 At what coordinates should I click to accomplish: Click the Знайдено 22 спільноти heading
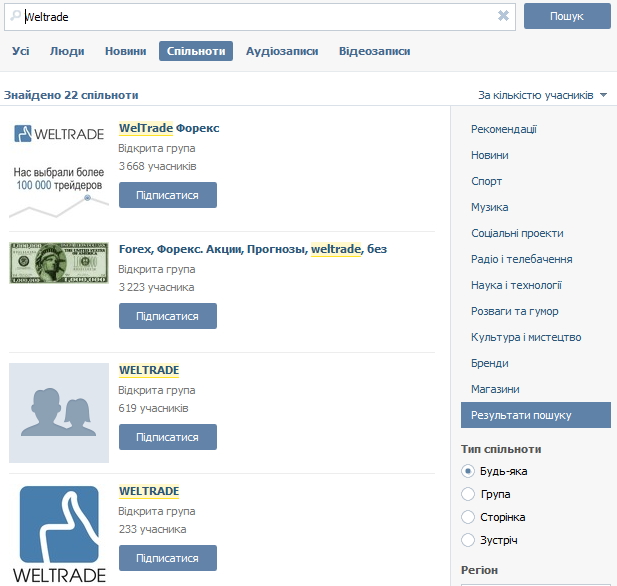tap(71, 95)
